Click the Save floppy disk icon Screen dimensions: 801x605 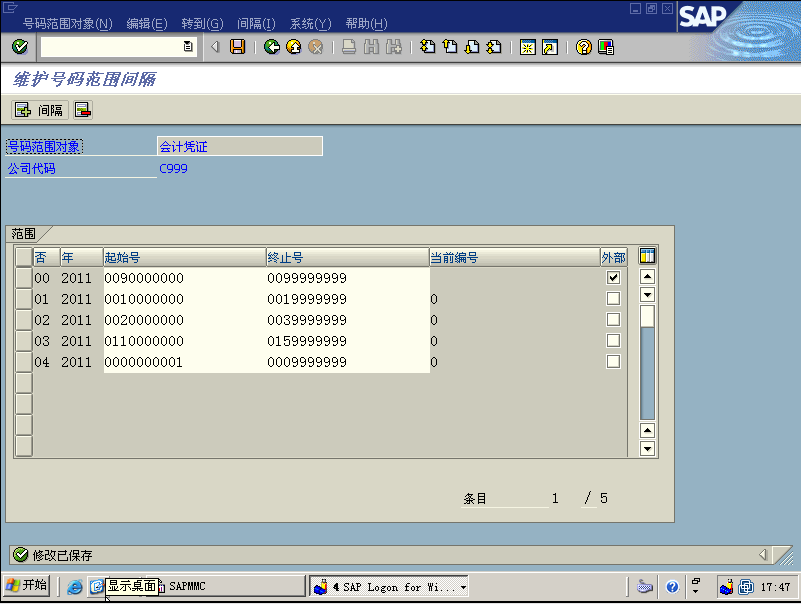click(x=237, y=47)
